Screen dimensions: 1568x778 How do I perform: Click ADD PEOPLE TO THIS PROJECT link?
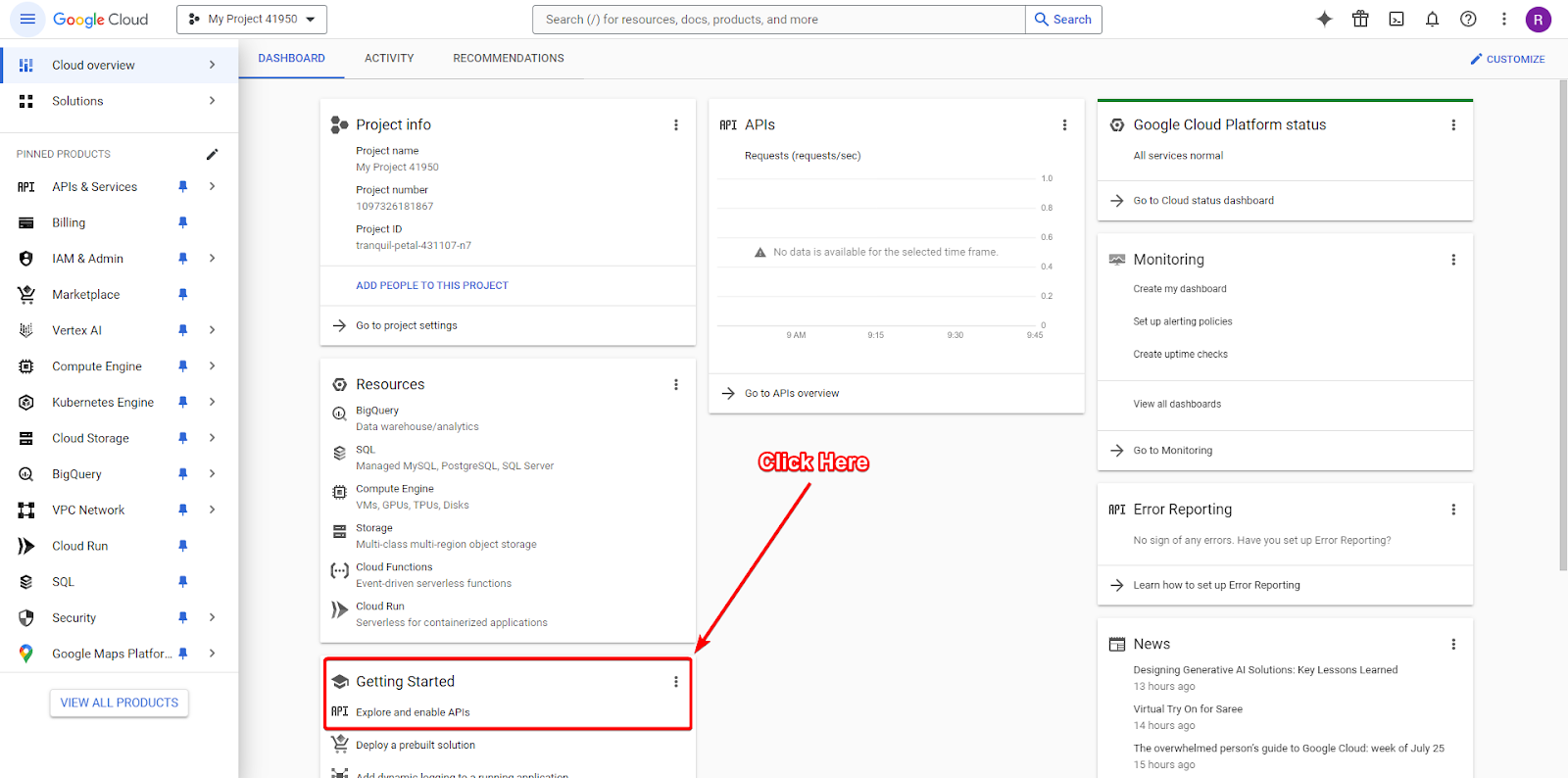[432, 286]
